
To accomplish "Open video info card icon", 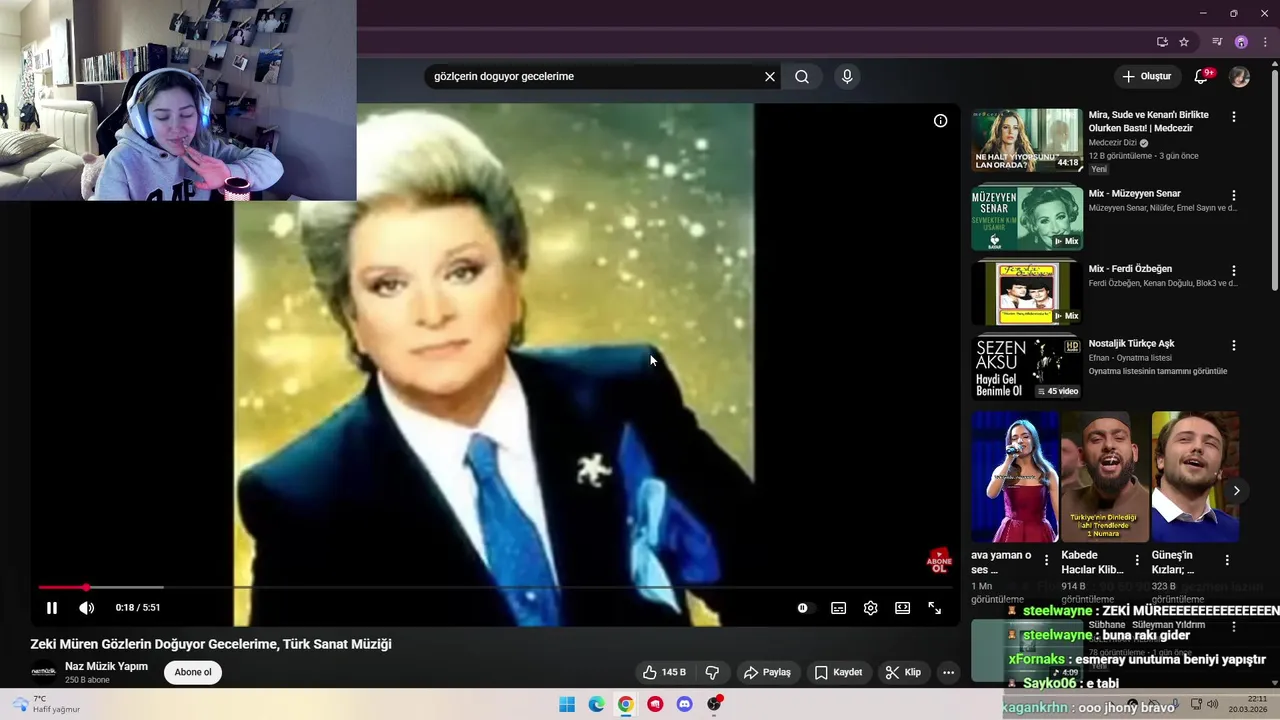I will pos(940,121).
